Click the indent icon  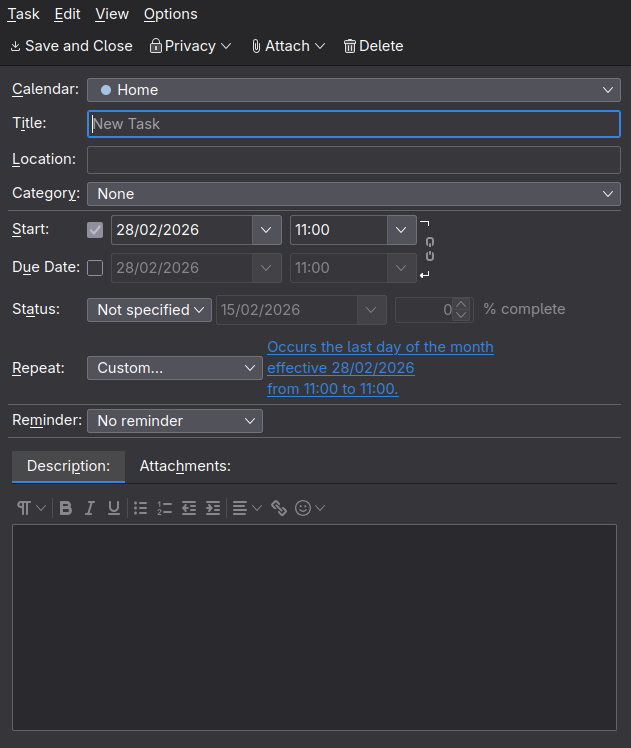pos(213,508)
